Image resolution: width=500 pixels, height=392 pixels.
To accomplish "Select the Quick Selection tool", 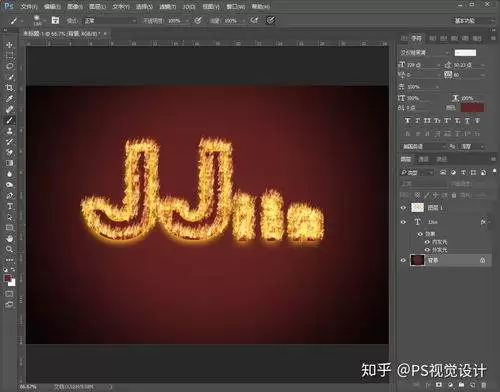I will pyautogui.click(x=9, y=77).
